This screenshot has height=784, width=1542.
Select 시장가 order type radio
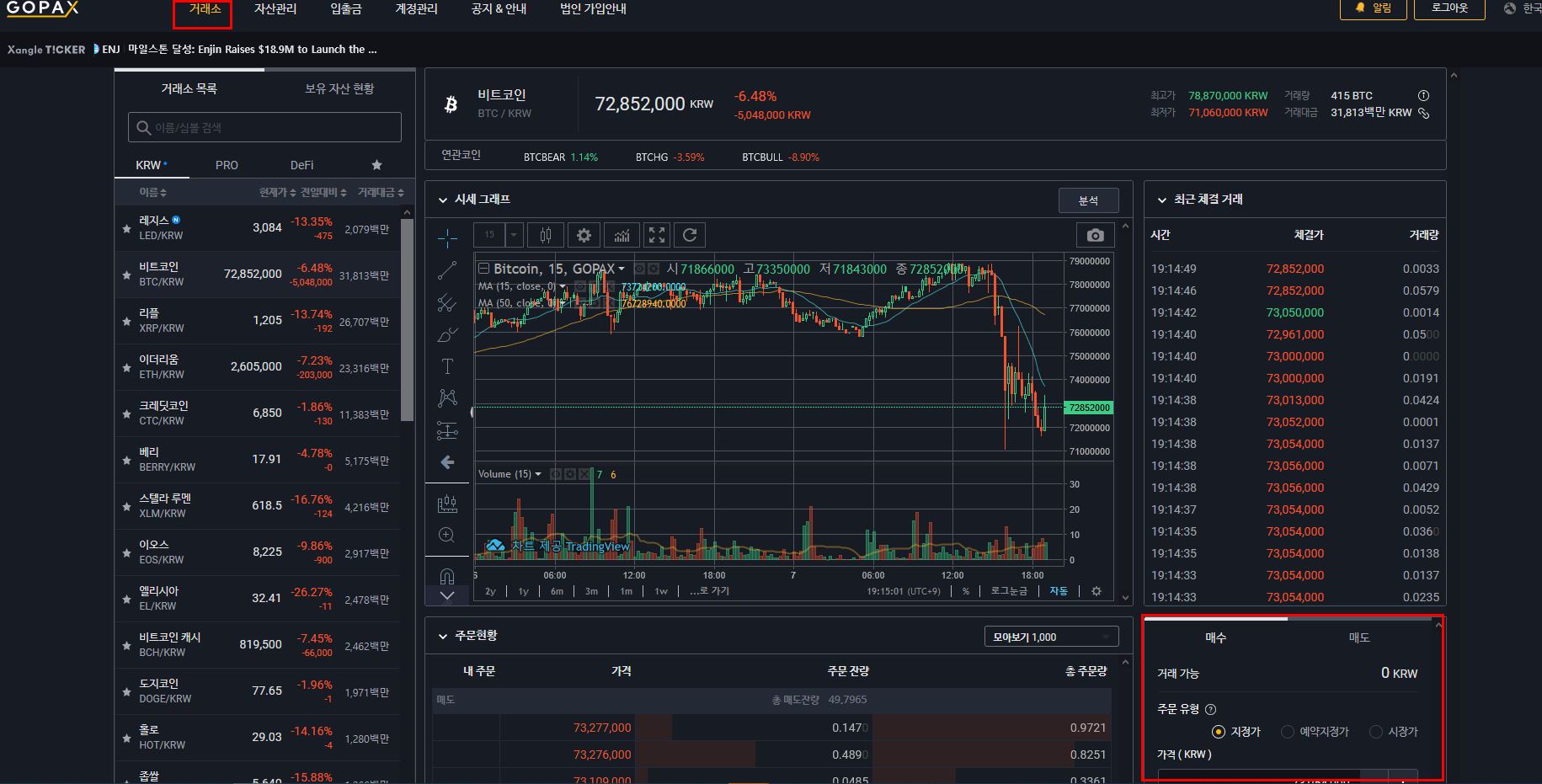1376,732
